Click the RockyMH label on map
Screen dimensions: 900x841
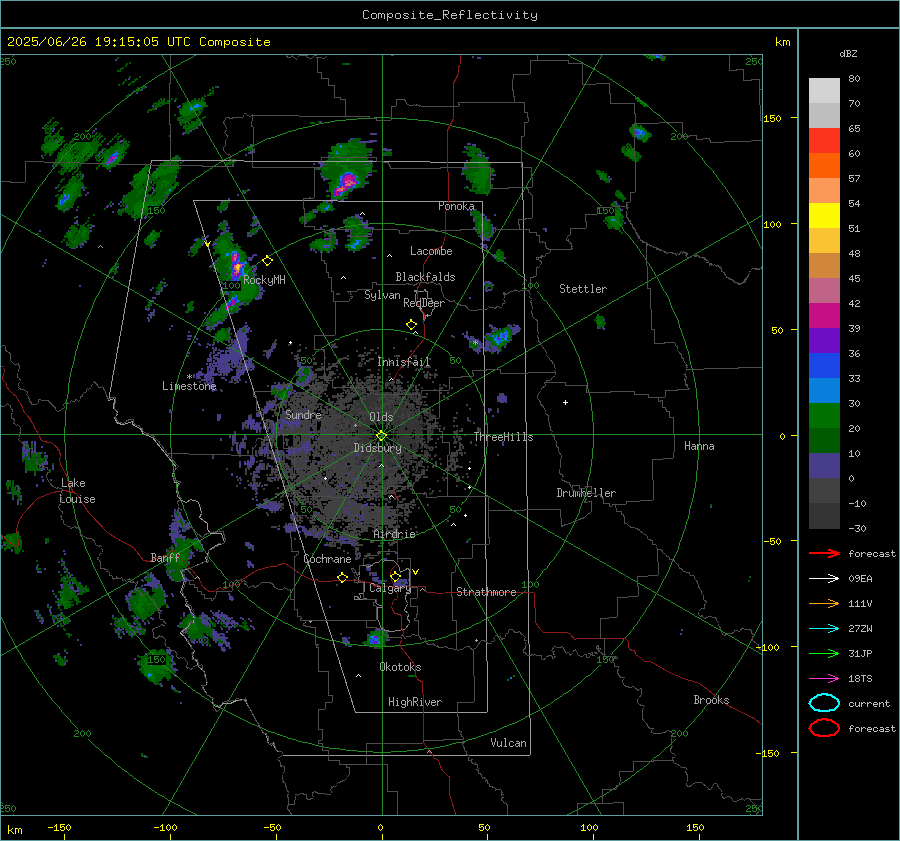tap(264, 280)
